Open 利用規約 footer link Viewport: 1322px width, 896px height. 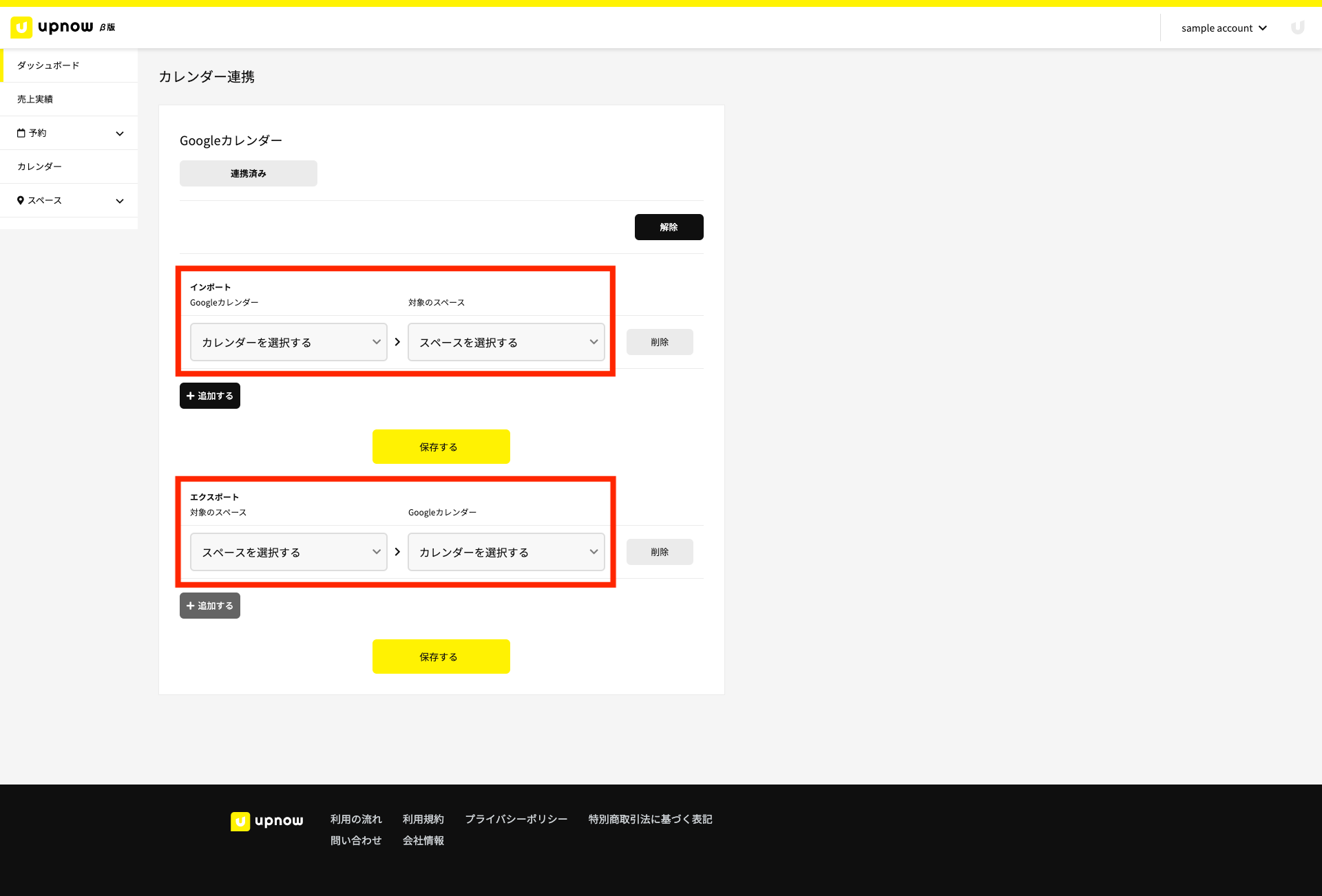click(423, 819)
